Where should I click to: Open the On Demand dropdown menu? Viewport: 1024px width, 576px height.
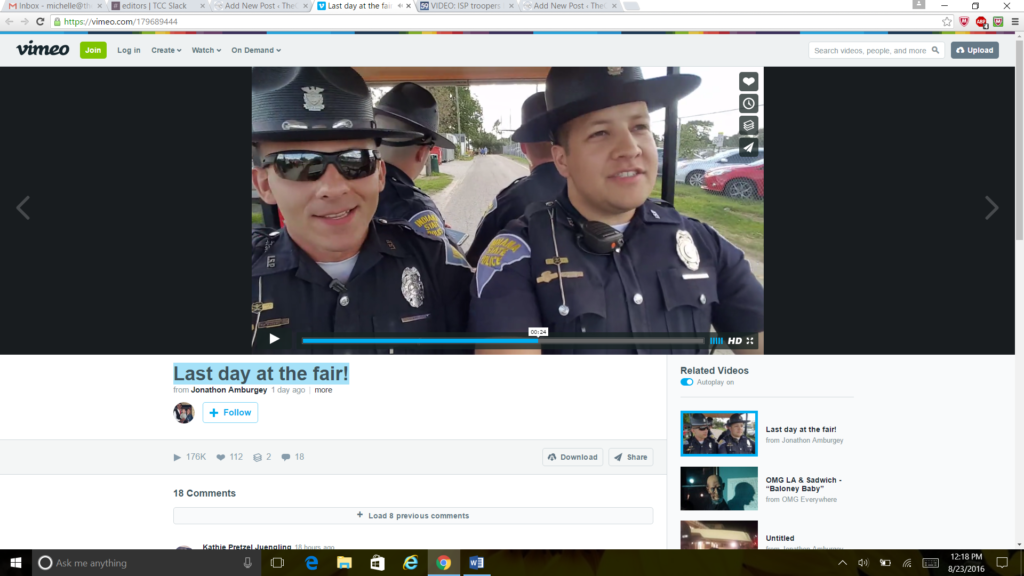click(x=256, y=50)
